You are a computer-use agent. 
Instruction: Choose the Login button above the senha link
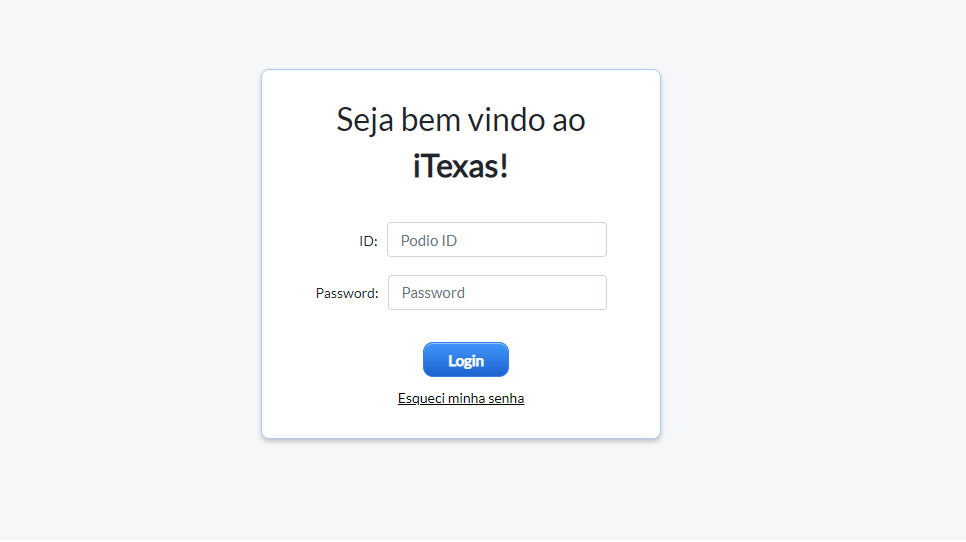(466, 360)
